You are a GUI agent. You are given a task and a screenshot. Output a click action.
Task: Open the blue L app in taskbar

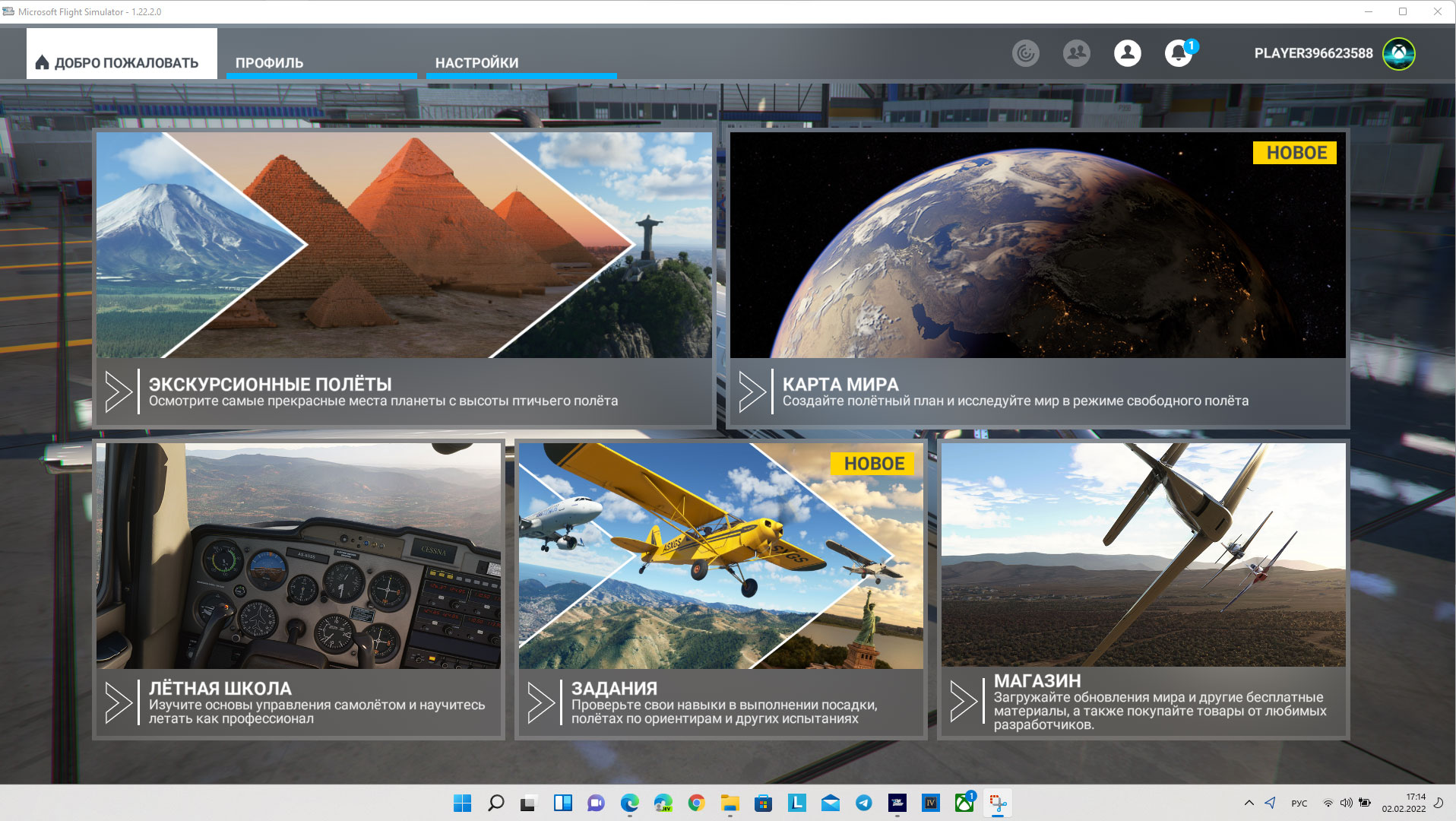pyautogui.click(x=796, y=803)
